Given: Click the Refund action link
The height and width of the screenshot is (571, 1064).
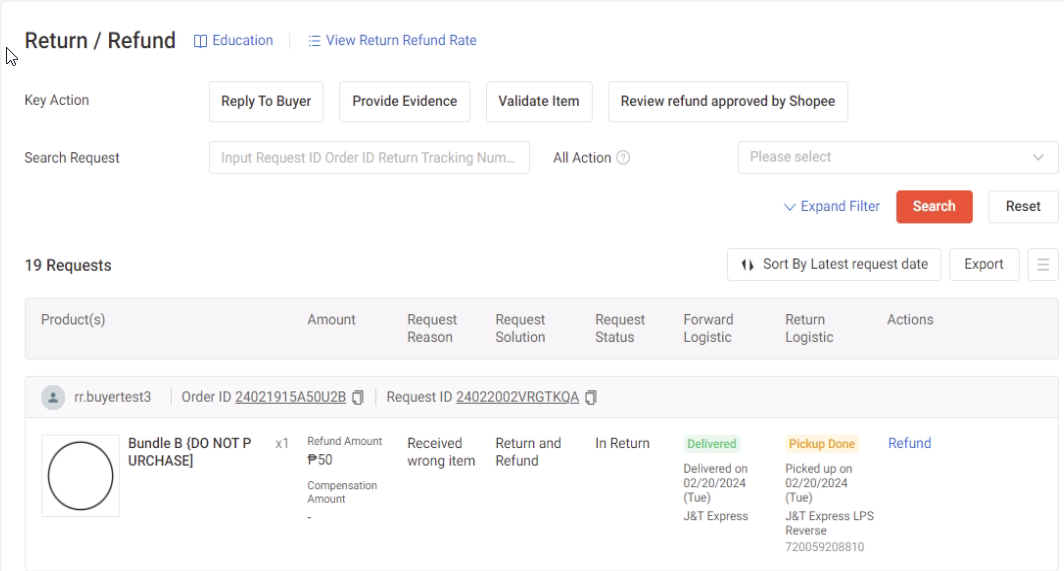Looking at the screenshot, I should coord(909,444).
